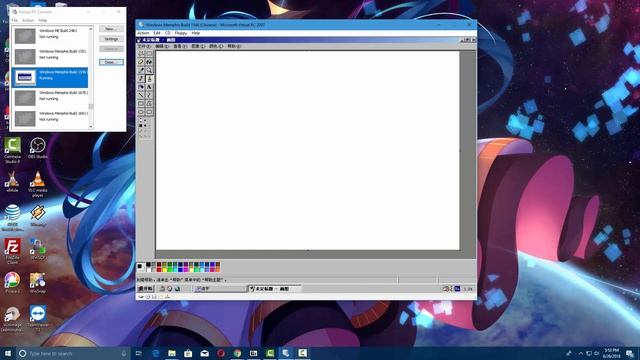Open the VLC media player desktop shortcut
This screenshot has height=360, width=640.
[38, 184]
